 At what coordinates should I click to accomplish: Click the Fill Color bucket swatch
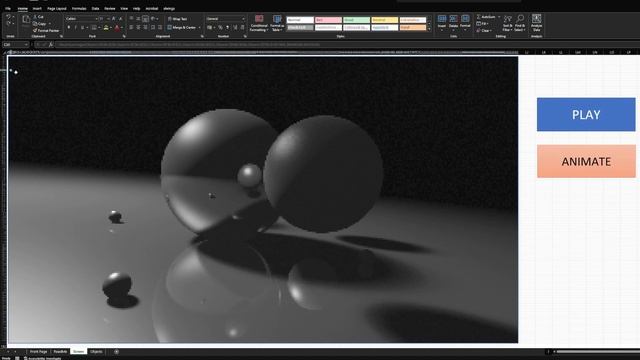point(106,27)
